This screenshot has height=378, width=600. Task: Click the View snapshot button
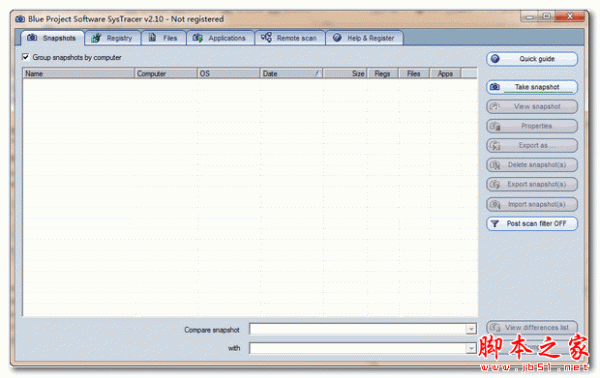(x=532, y=107)
